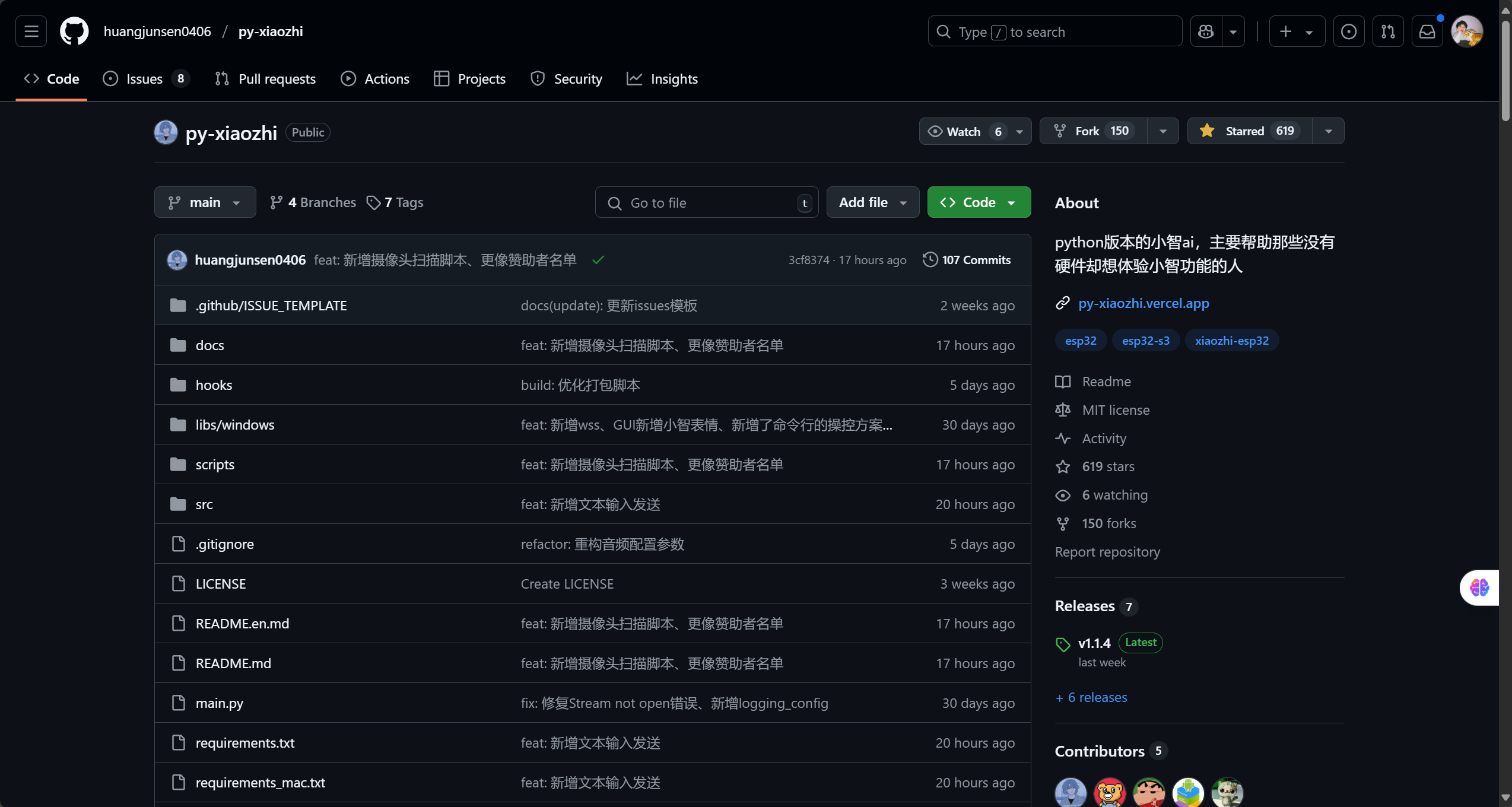Click the commit status green checkmark

(598, 260)
